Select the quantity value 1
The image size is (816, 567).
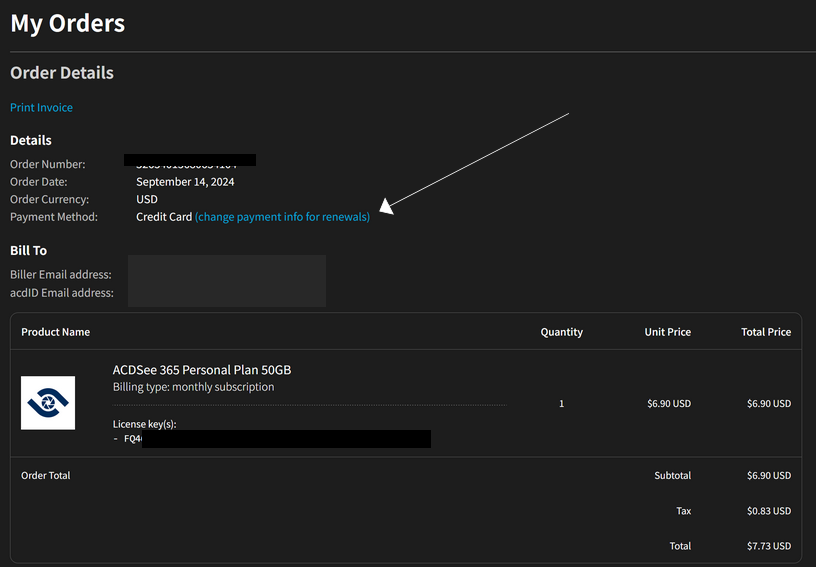(562, 404)
